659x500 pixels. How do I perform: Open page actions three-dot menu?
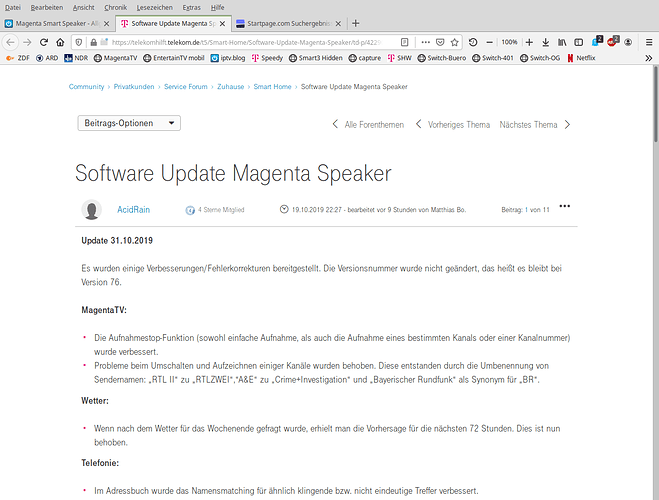click(425, 42)
